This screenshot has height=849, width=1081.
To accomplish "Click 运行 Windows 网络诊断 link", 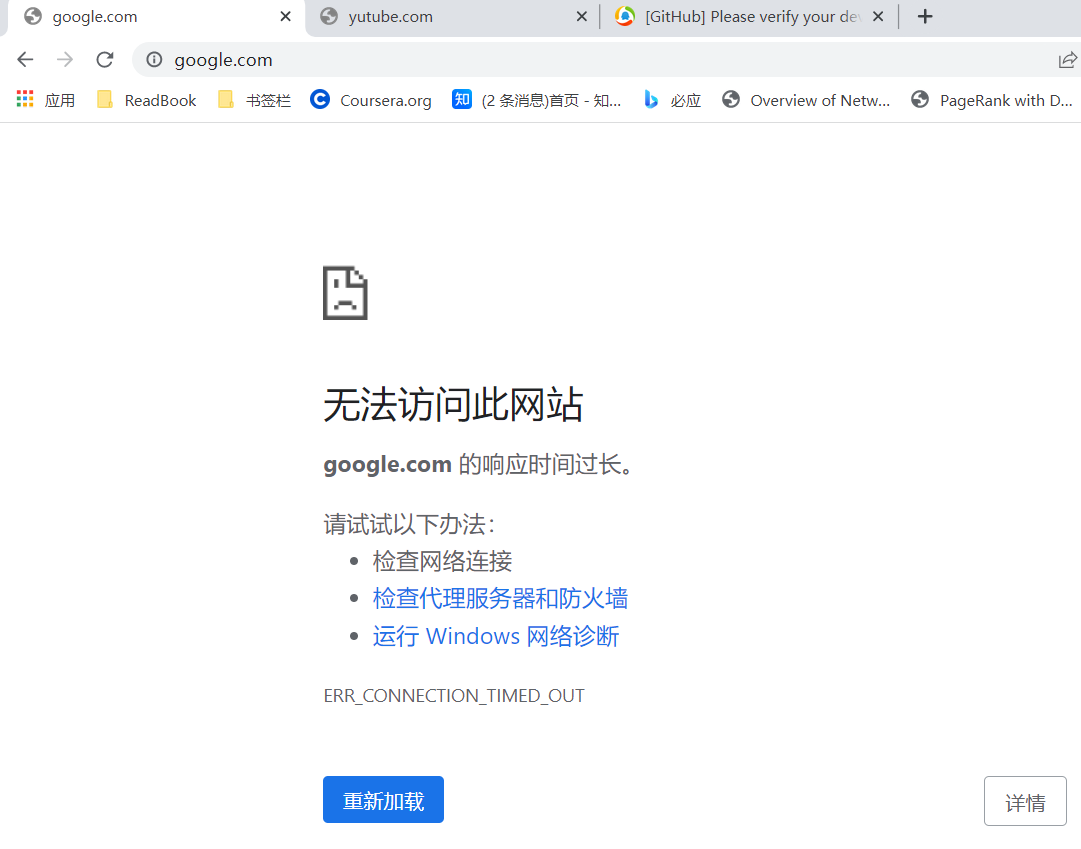I will [x=496, y=635].
